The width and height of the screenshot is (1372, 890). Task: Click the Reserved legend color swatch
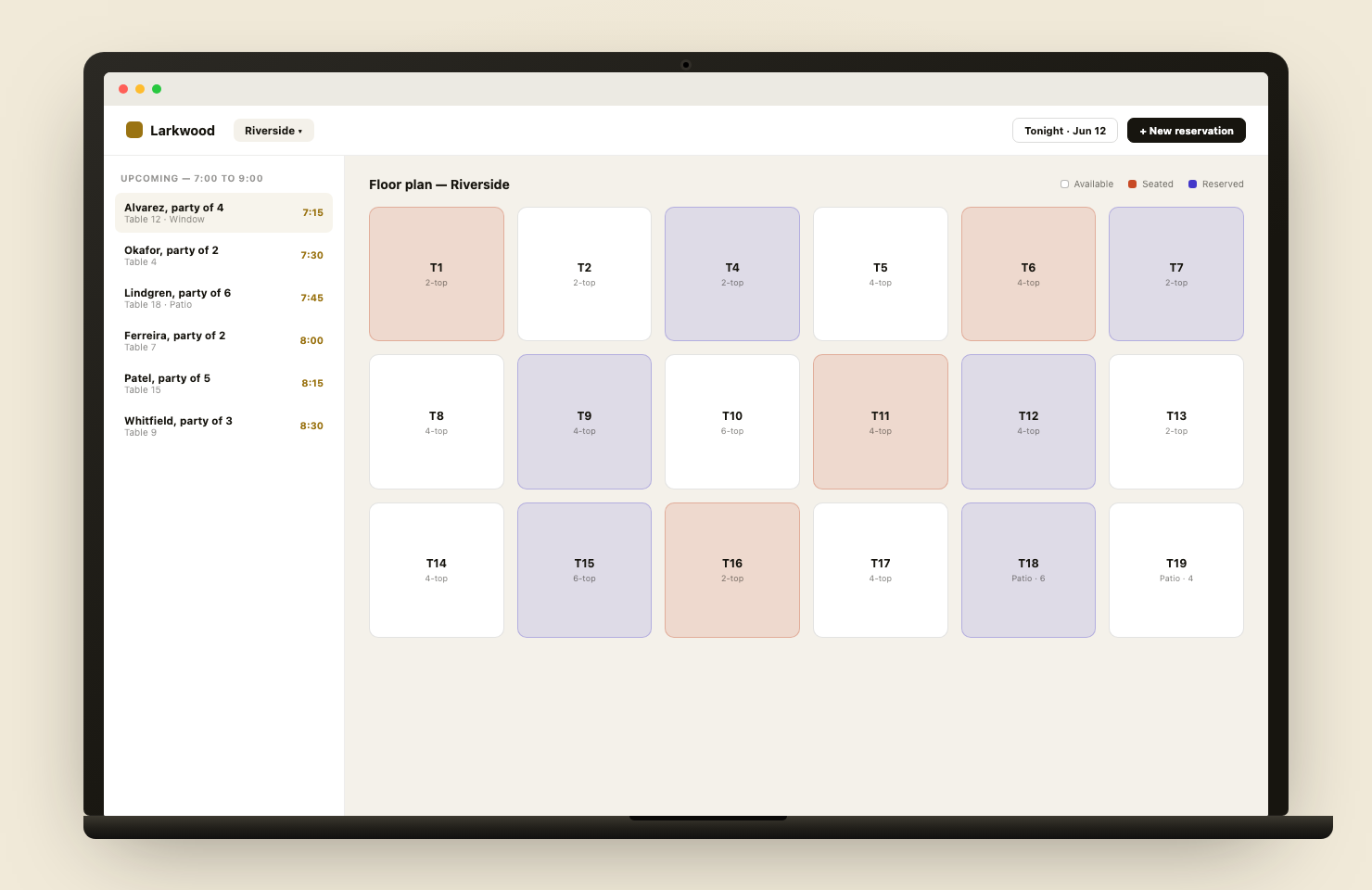[1193, 184]
